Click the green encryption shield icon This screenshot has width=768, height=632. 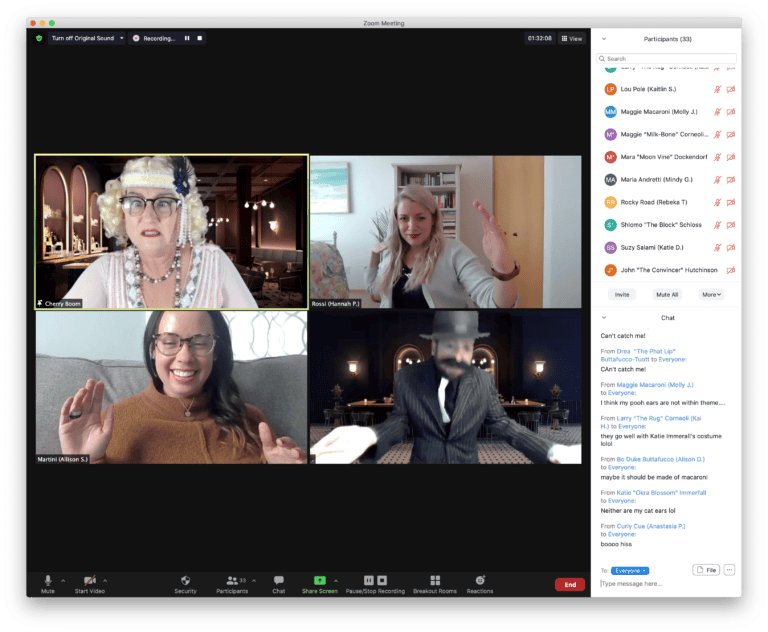tap(39, 38)
